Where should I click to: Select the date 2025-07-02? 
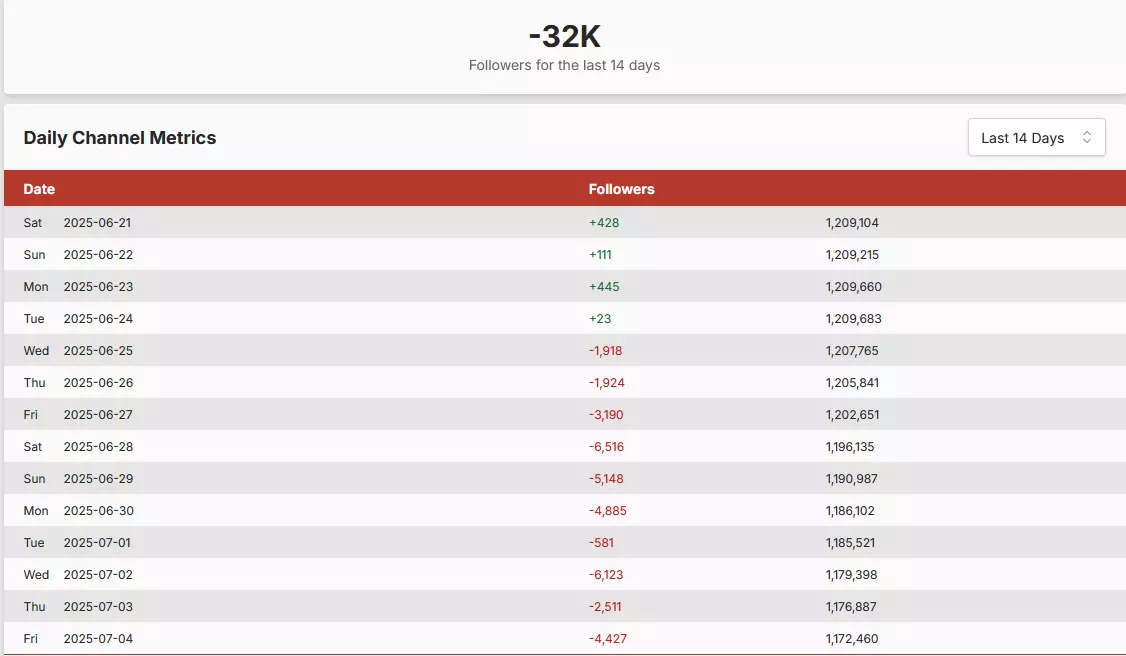98,575
